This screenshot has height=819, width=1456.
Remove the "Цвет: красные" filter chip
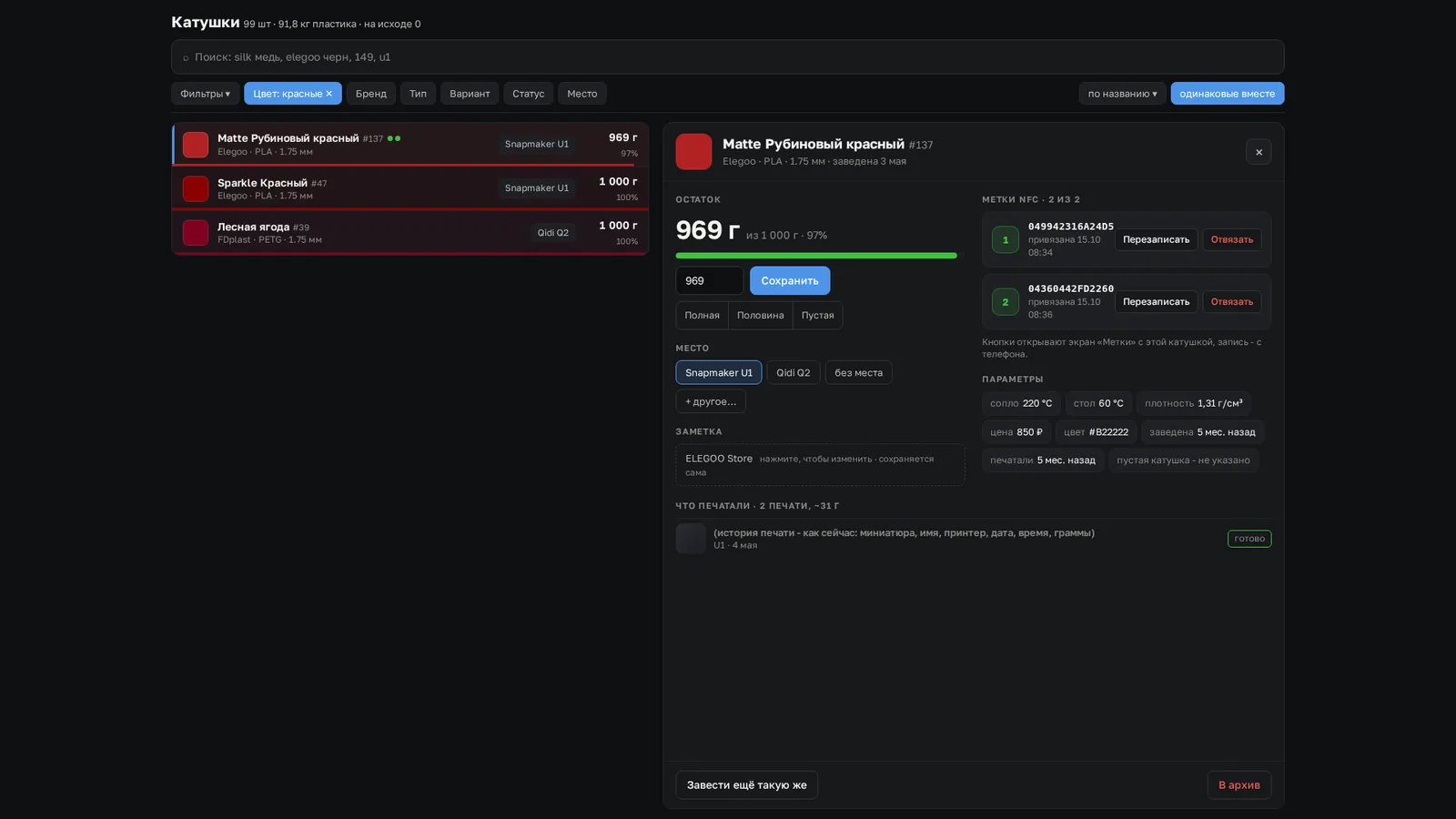click(x=329, y=94)
